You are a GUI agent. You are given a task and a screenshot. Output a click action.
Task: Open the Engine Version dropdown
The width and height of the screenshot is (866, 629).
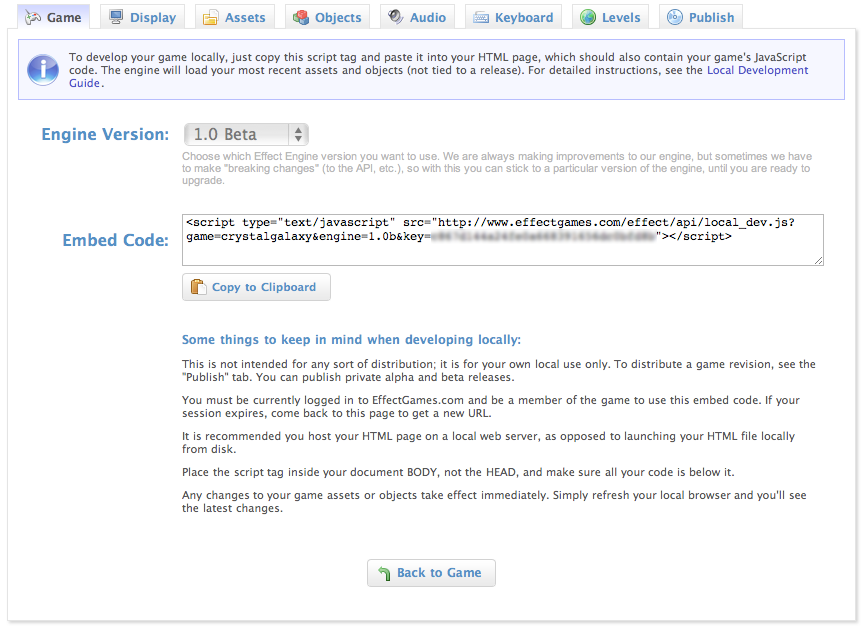[245, 134]
